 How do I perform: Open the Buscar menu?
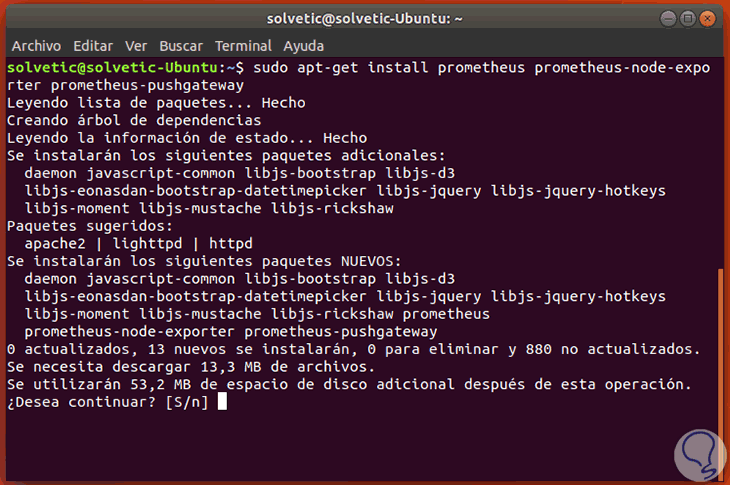click(181, 46)
